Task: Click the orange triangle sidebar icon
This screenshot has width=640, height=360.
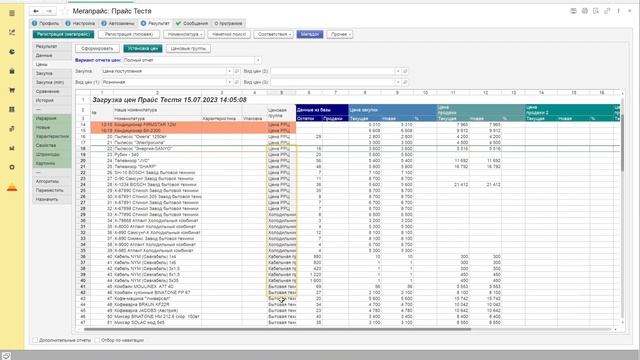Action: (x=12, y=188)
